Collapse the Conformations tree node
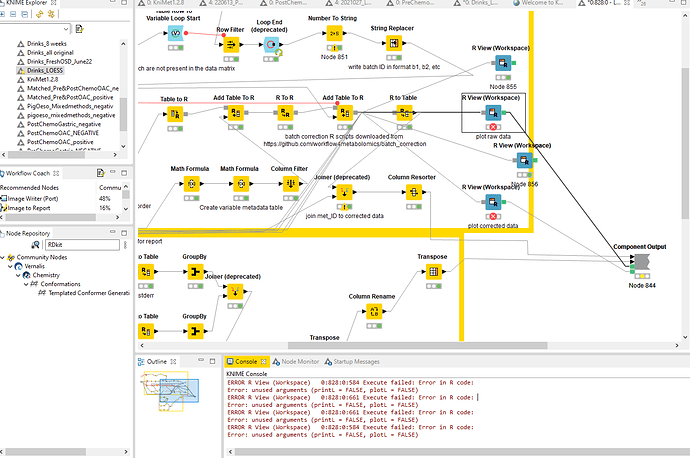 coord(26,284)
